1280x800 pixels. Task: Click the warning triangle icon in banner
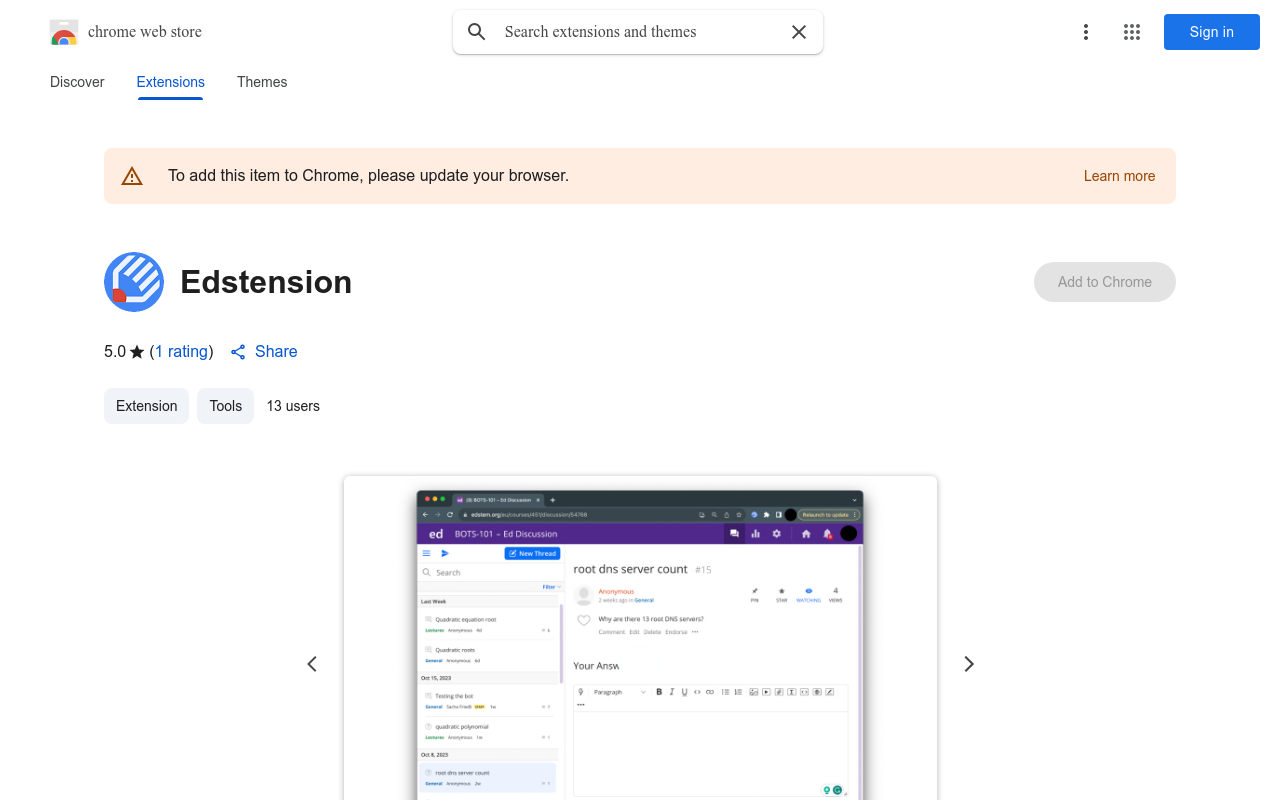[x=132, y=176]
